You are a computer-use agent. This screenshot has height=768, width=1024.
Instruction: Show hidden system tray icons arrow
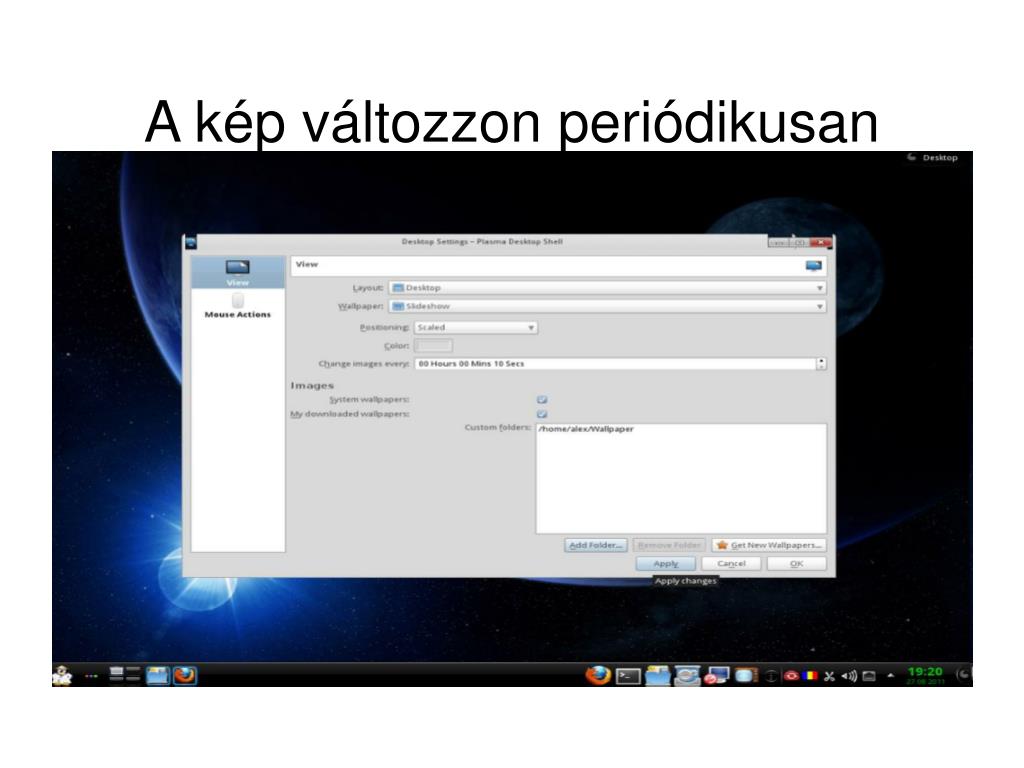point(890,676)
